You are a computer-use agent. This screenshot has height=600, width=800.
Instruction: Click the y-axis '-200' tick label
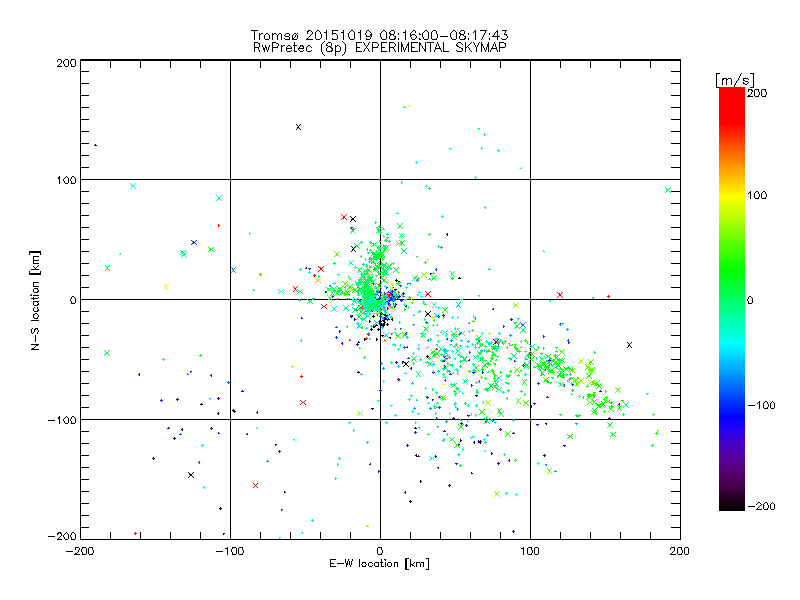(x=62, y=536)
